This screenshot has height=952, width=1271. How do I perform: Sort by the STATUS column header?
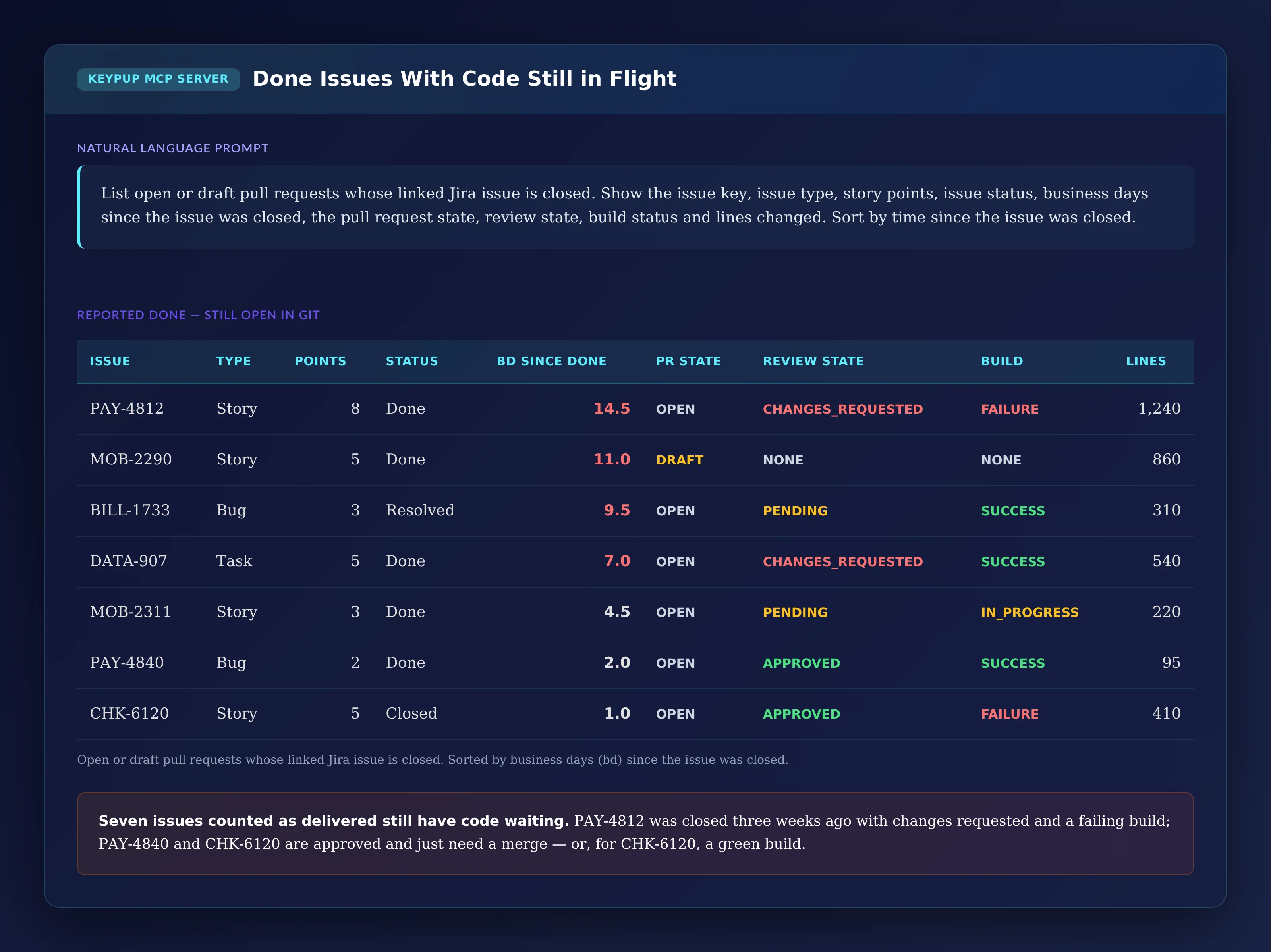(411, 361)
